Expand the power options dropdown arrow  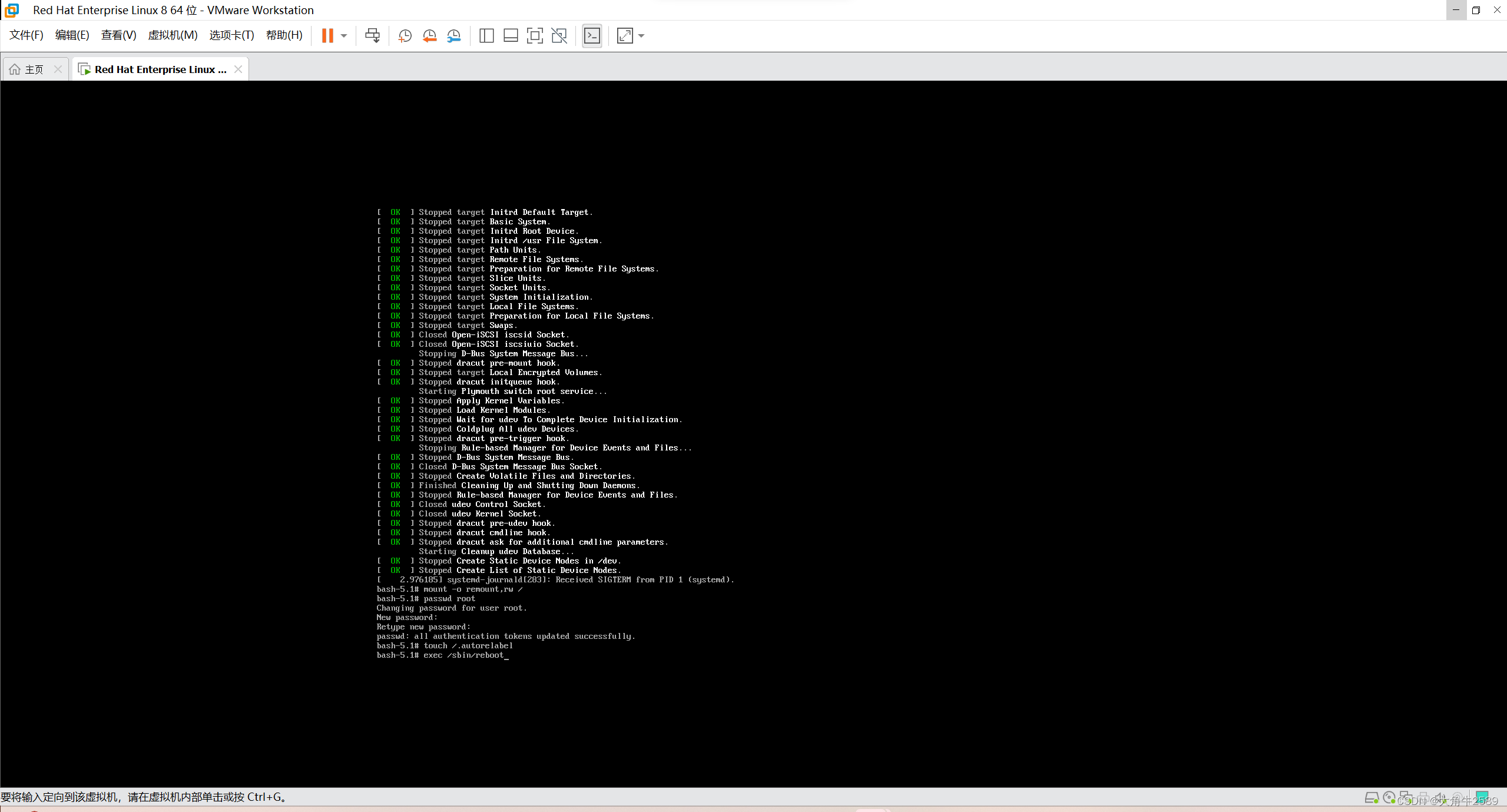pyautogui.click(x=344, y=36)
